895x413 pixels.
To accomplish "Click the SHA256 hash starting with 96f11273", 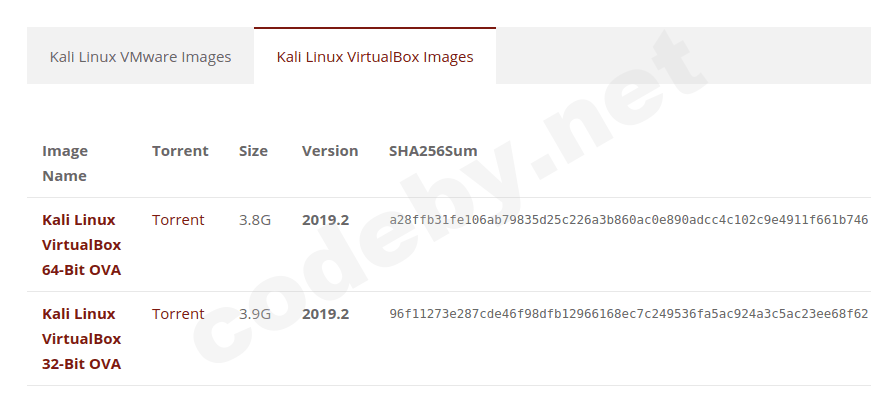I will pos(628,314).
